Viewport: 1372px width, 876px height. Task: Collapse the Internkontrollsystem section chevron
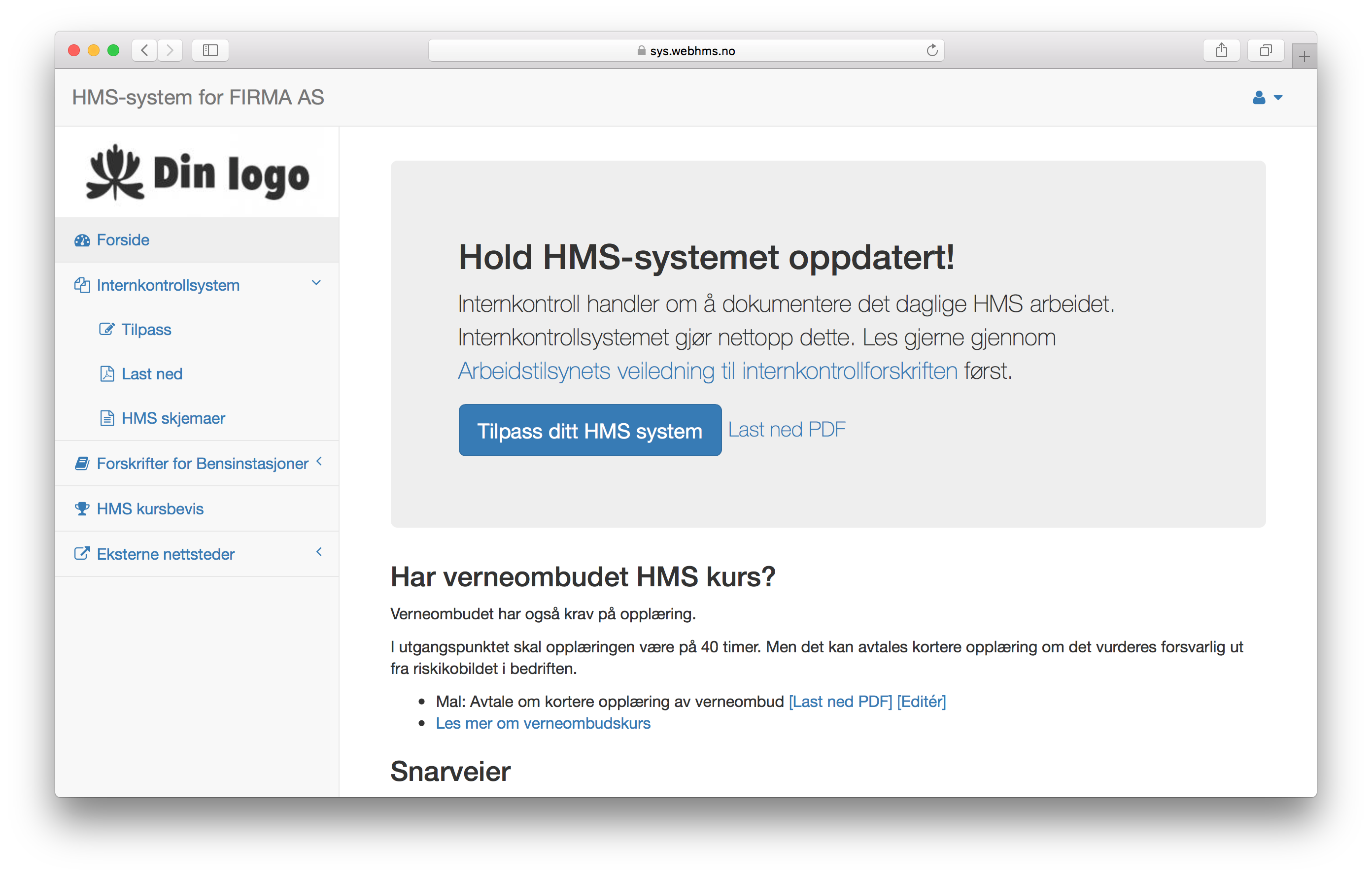[x=316, y=283]
